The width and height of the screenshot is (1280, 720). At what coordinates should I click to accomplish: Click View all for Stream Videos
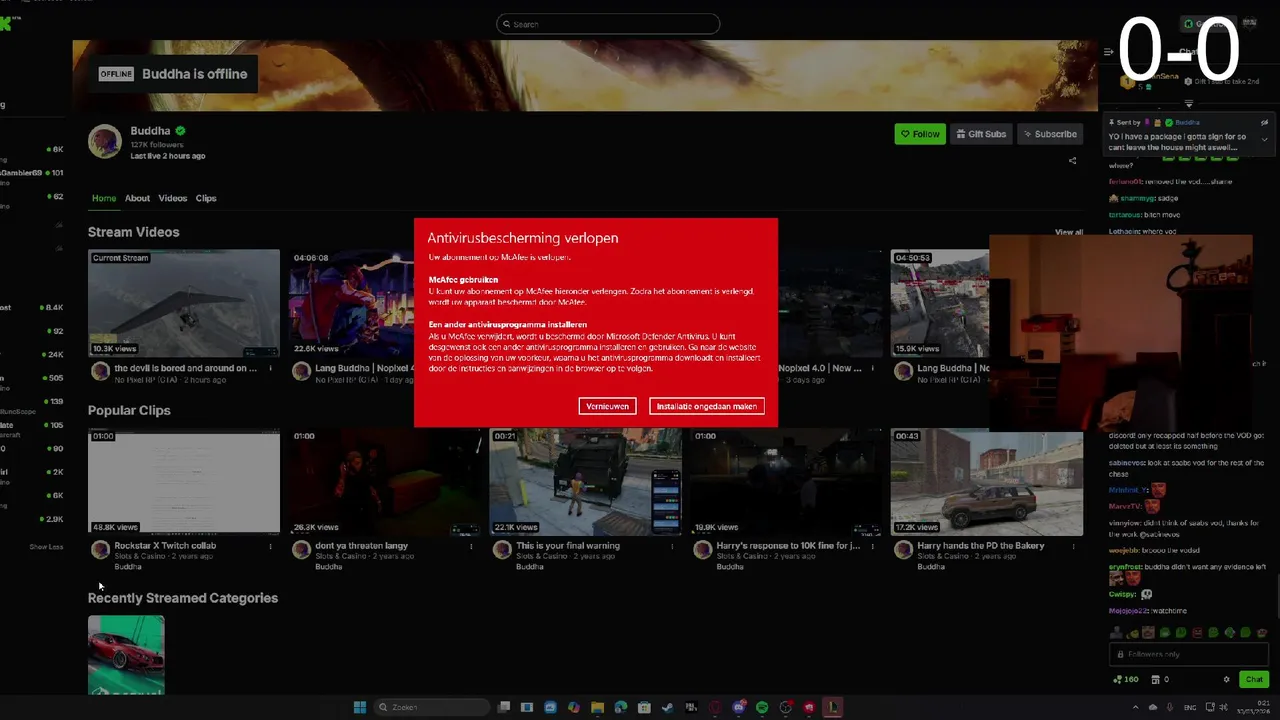click(1069, 232)
